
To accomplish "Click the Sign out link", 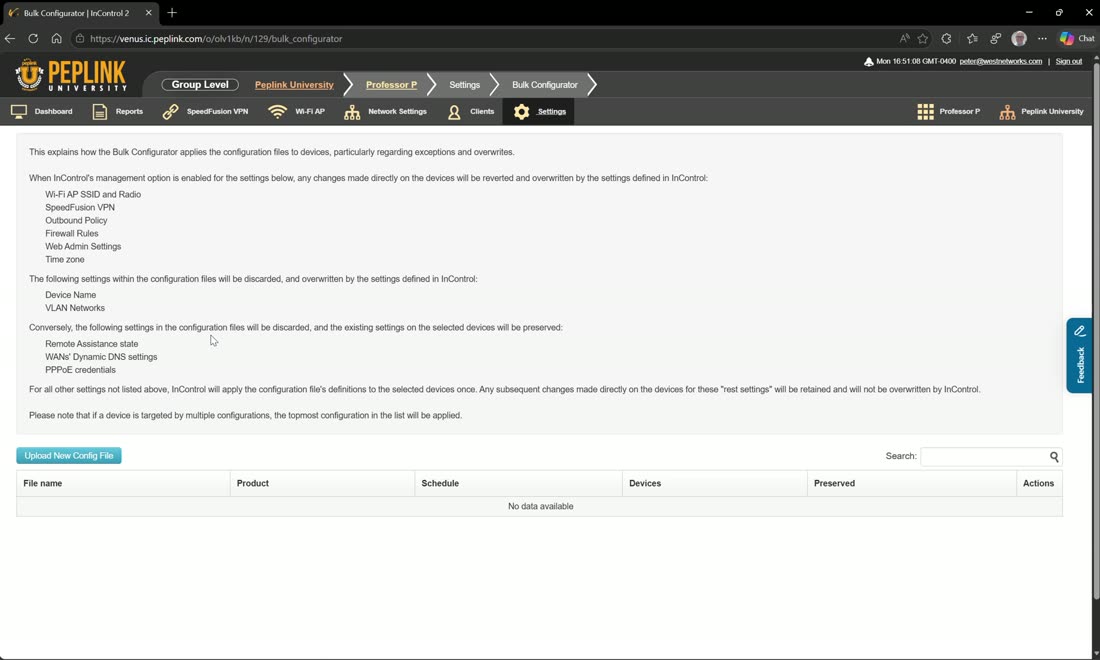I will (x=1068, y=62).
